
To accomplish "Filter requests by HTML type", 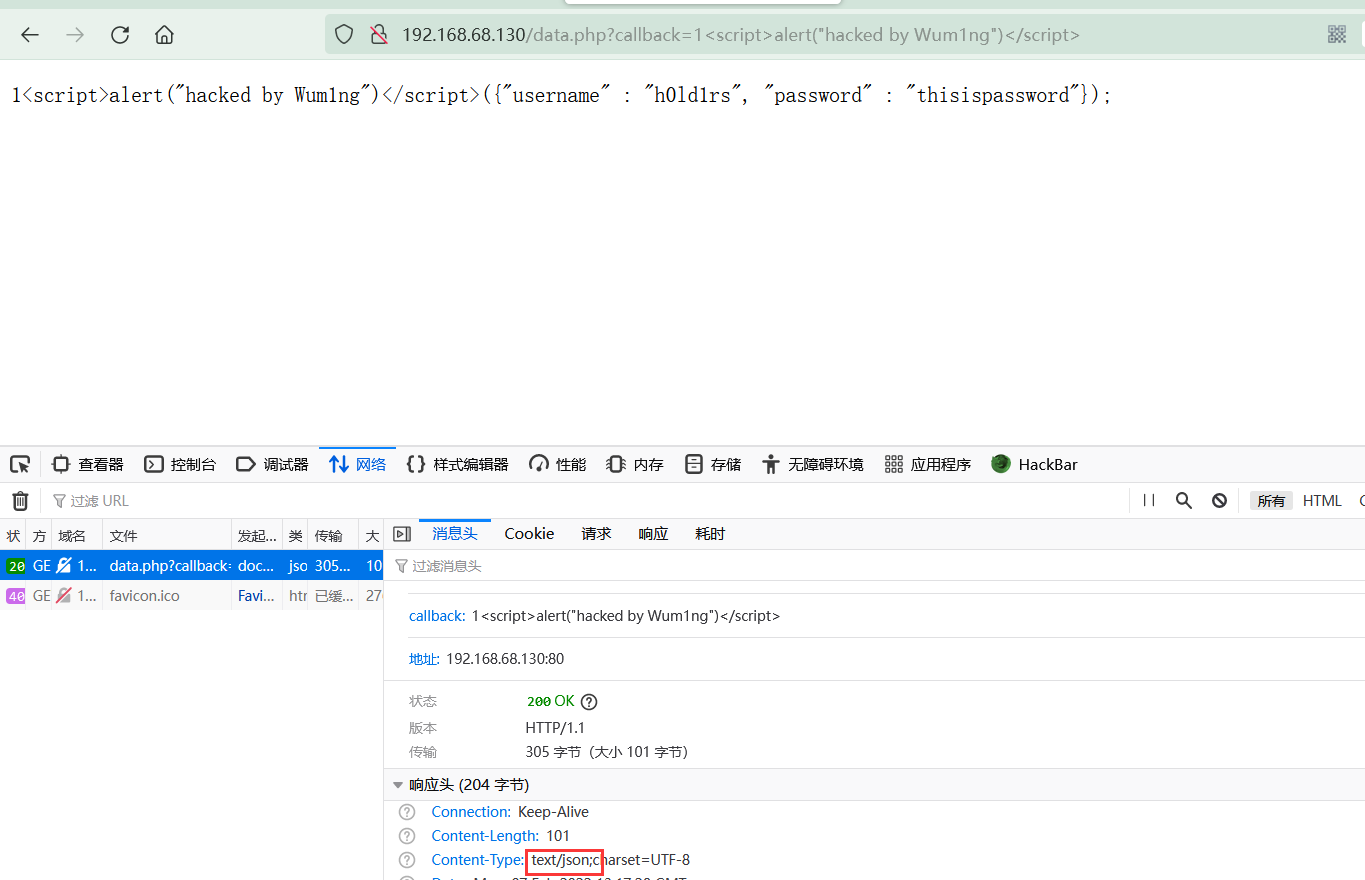I will point(1322,501).
